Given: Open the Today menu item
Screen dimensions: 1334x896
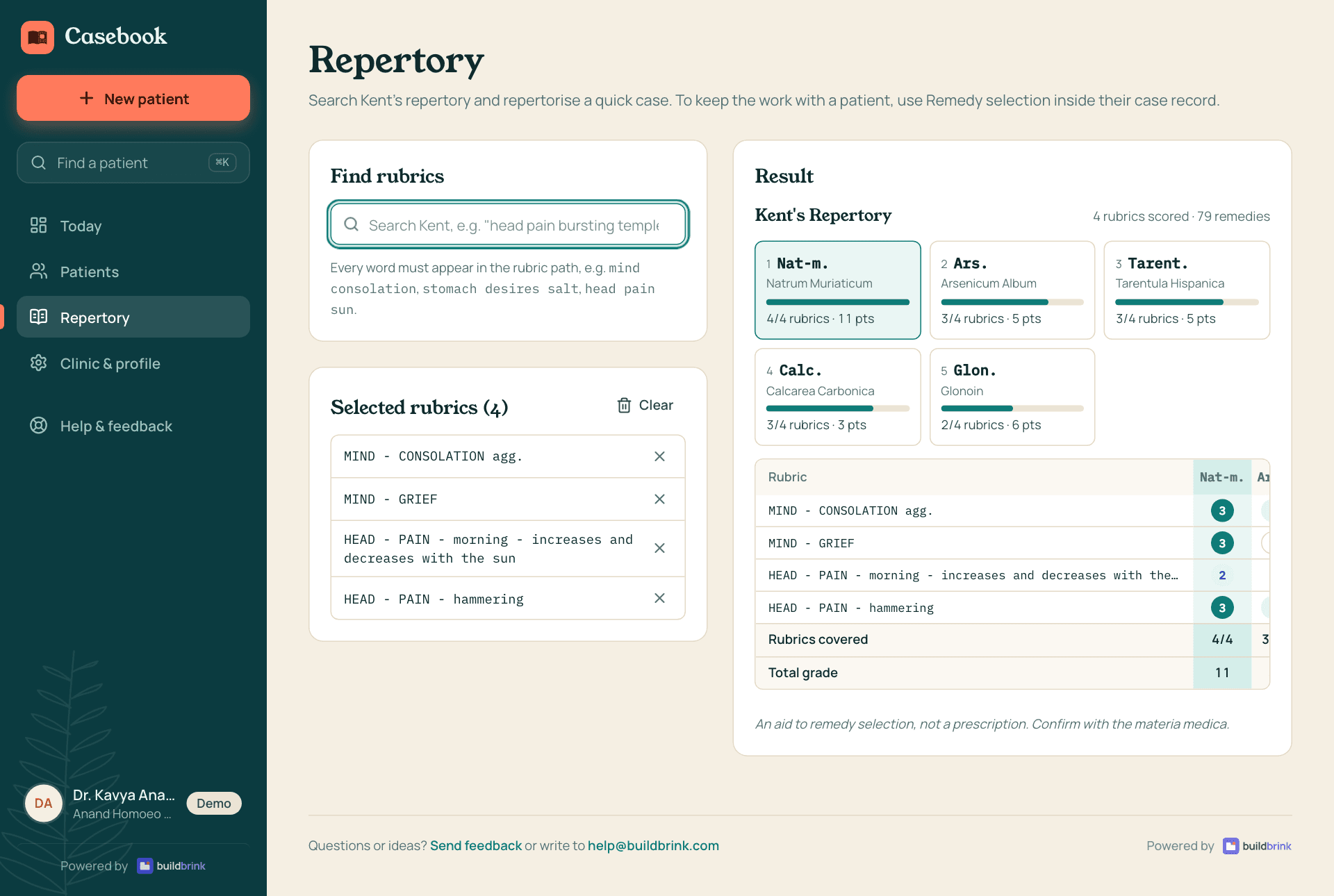Looking at the screenshot, I should click(x=133, y=226).
